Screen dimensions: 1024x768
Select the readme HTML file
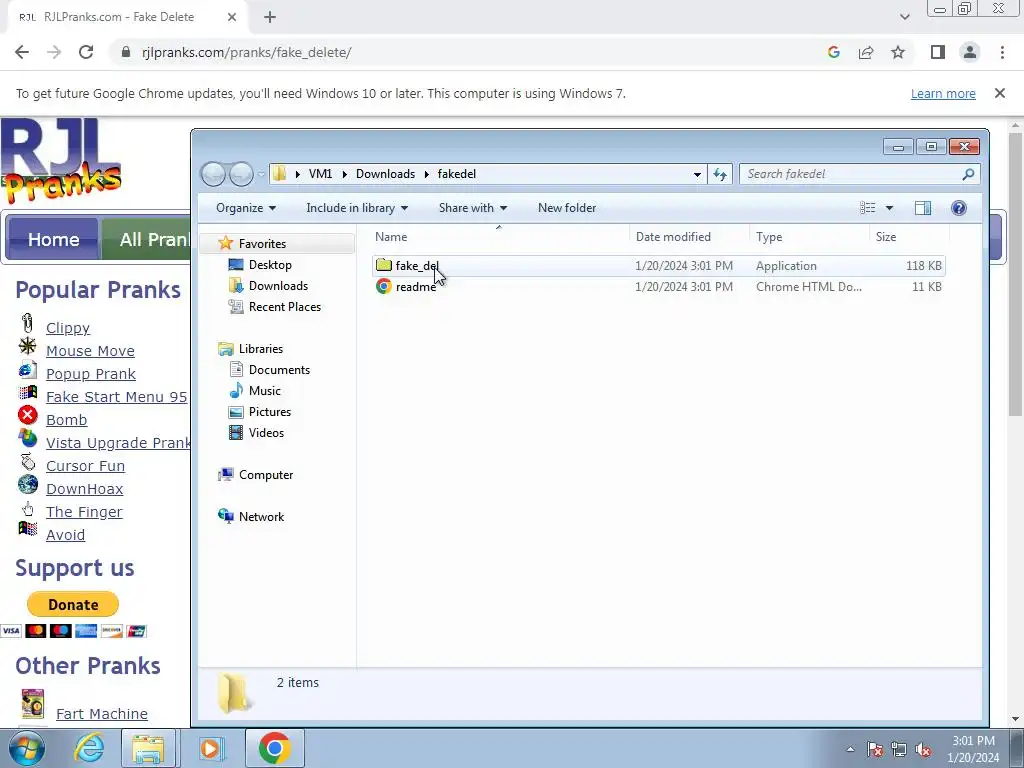tap(660, 287)
